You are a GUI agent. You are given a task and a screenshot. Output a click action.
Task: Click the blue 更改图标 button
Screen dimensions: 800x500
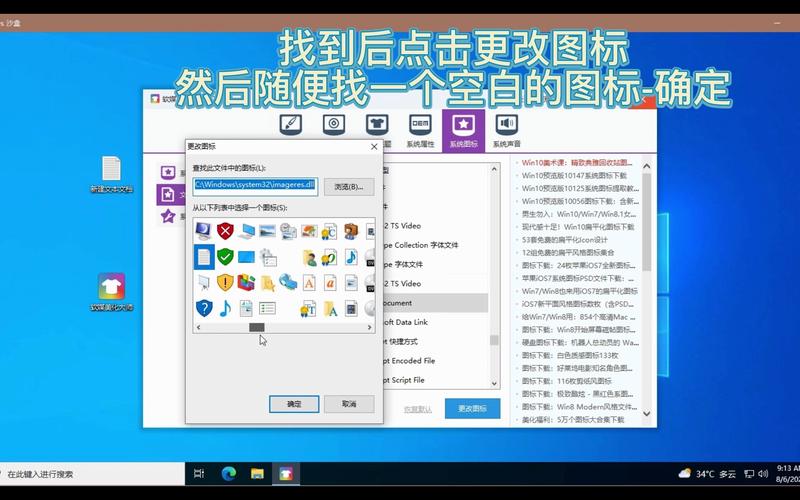coord(472,409)
